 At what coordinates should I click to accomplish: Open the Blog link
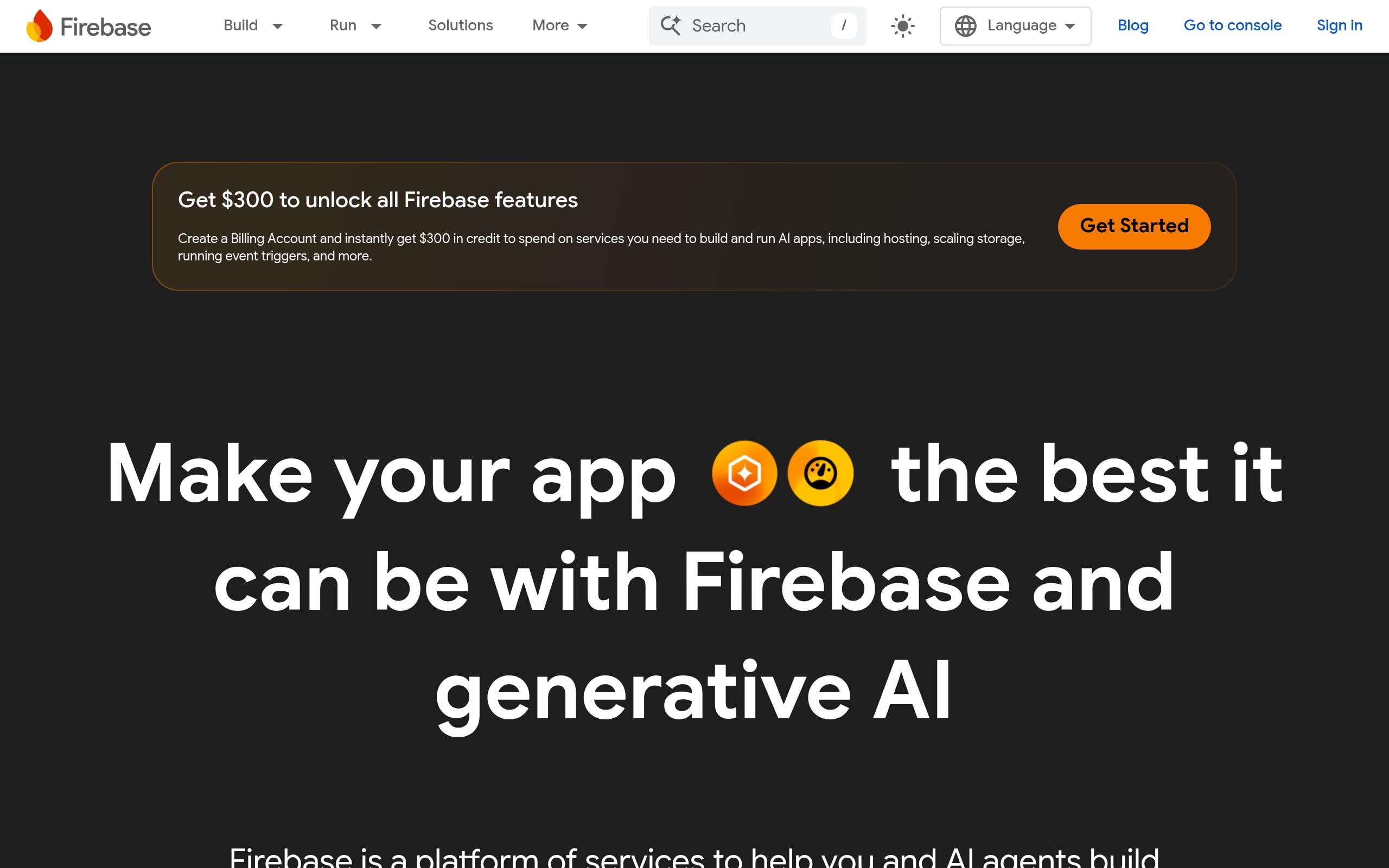(x=1132, y=25)
